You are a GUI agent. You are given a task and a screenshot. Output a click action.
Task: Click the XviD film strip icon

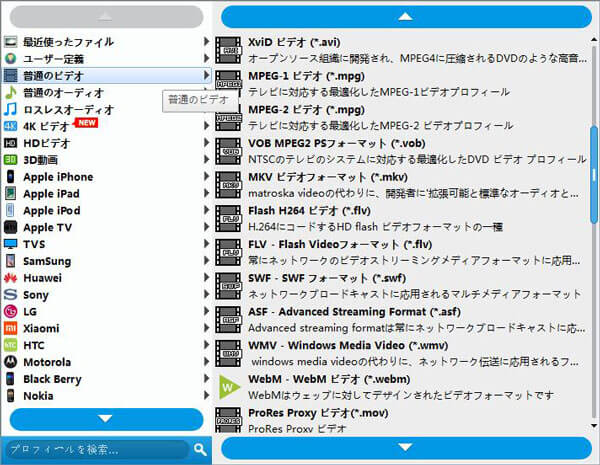tap(228, 50)
